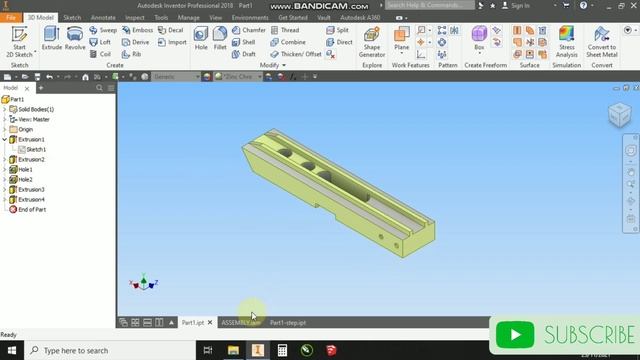This screenshot has width=640, height=360.
Task: Open the Shape Generator
Action: pos(372,42)
